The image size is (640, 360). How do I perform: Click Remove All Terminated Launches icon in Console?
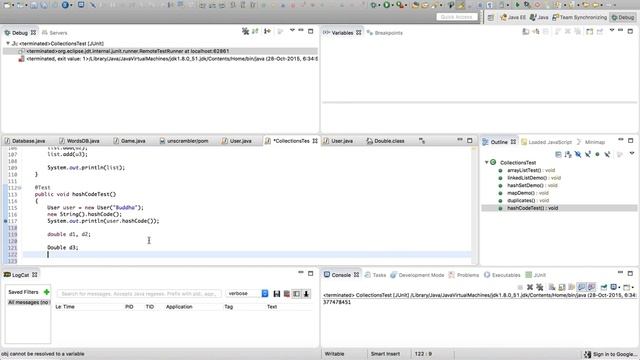(540, 287)
